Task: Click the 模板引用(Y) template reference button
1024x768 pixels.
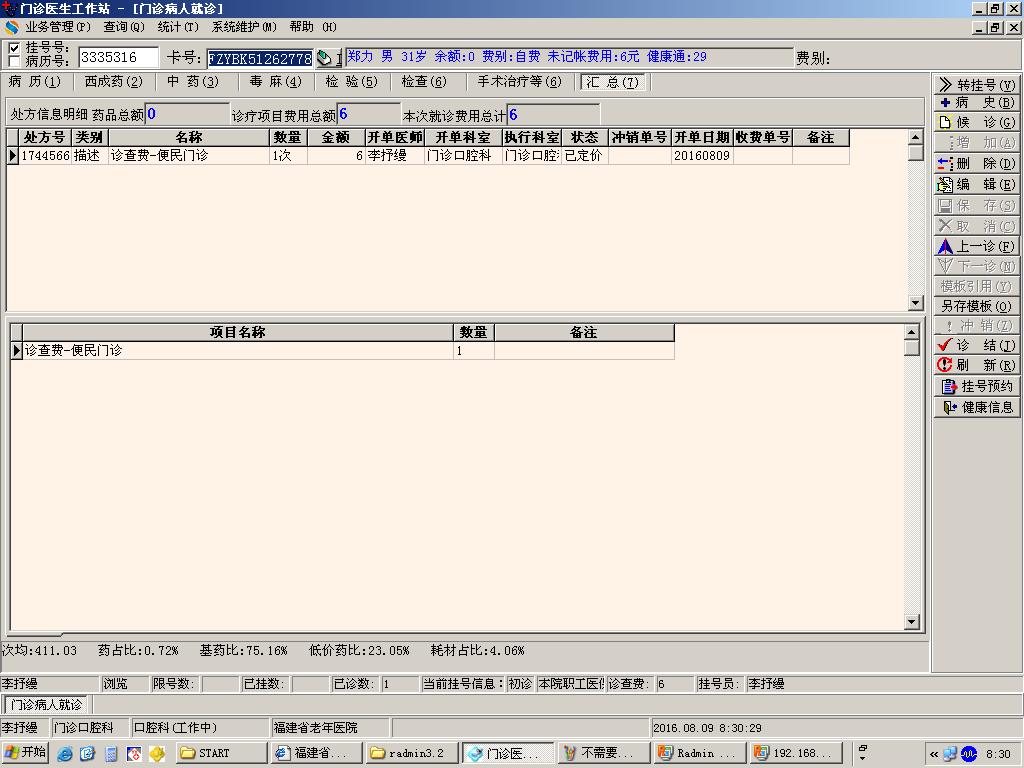Action: pyautogui.click(x=976, y=285)
